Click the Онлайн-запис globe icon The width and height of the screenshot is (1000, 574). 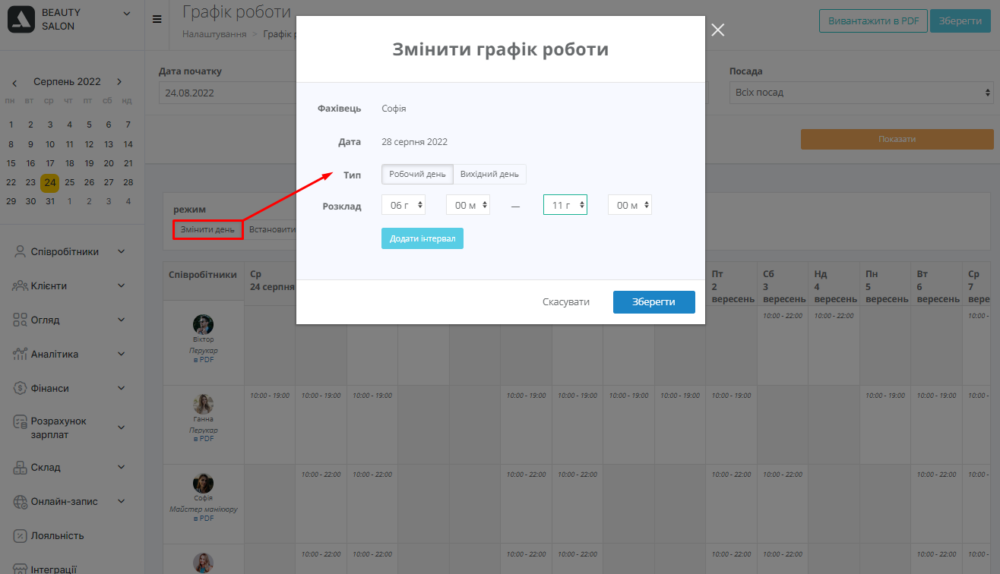(20, 502)
